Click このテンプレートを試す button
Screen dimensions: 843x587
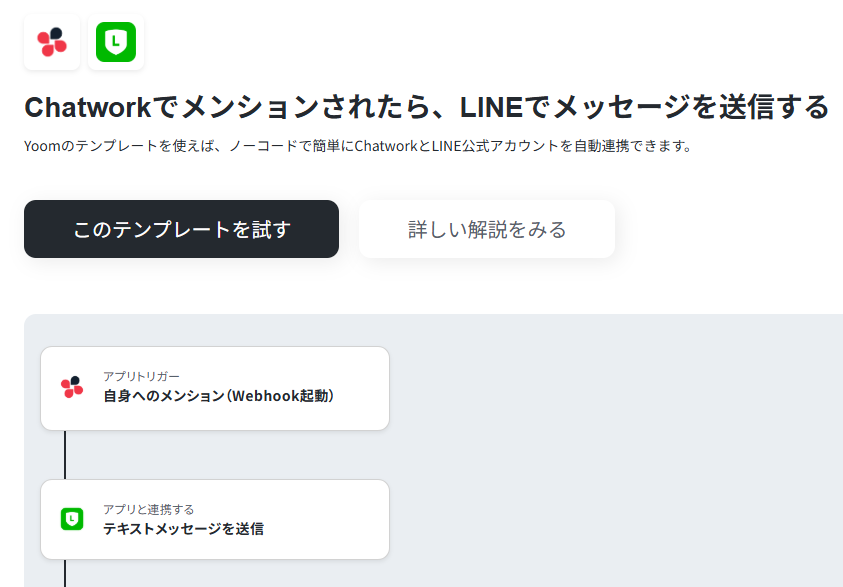click(181, 229)
